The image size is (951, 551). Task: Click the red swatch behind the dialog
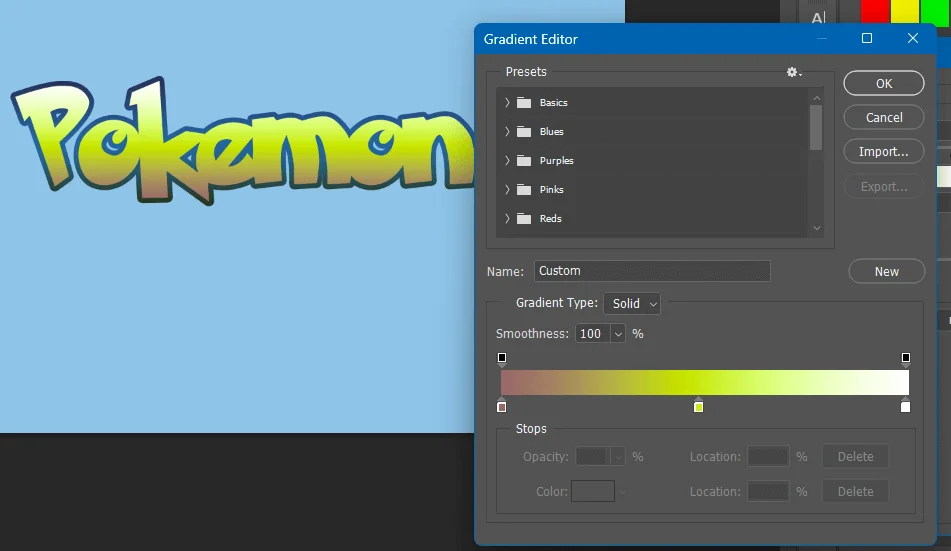tap(875, 12)
